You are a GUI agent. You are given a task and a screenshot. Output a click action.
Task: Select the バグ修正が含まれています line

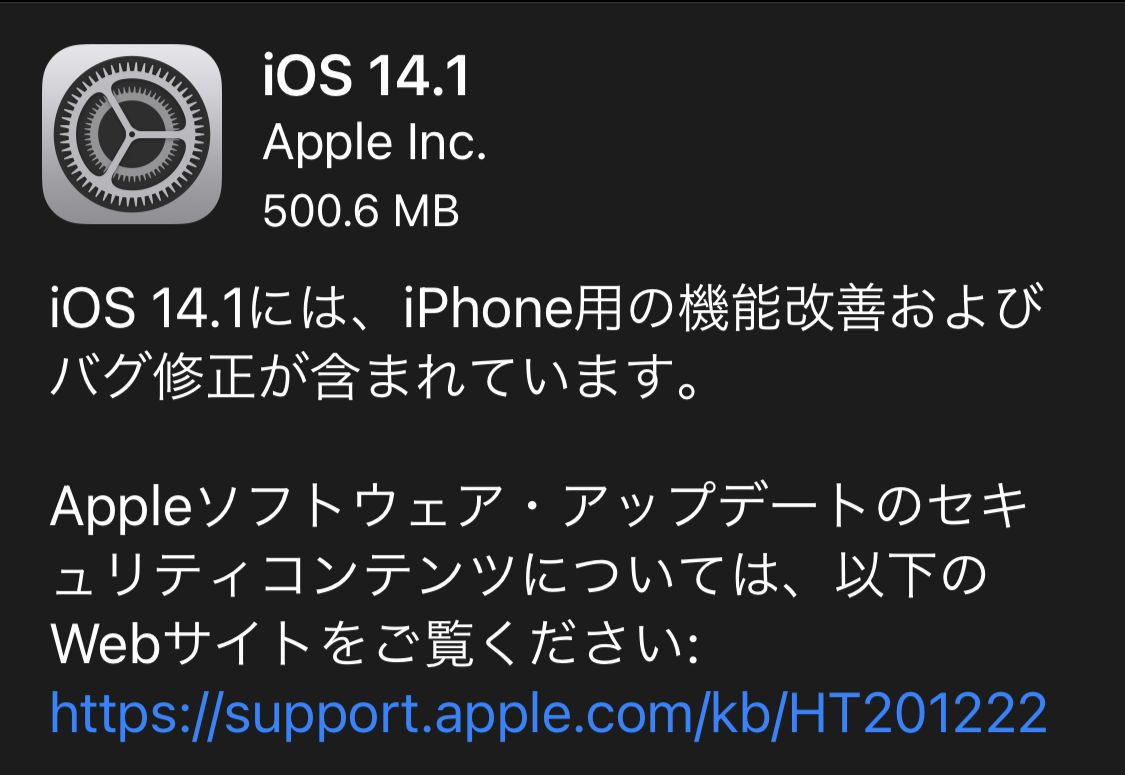375,376
